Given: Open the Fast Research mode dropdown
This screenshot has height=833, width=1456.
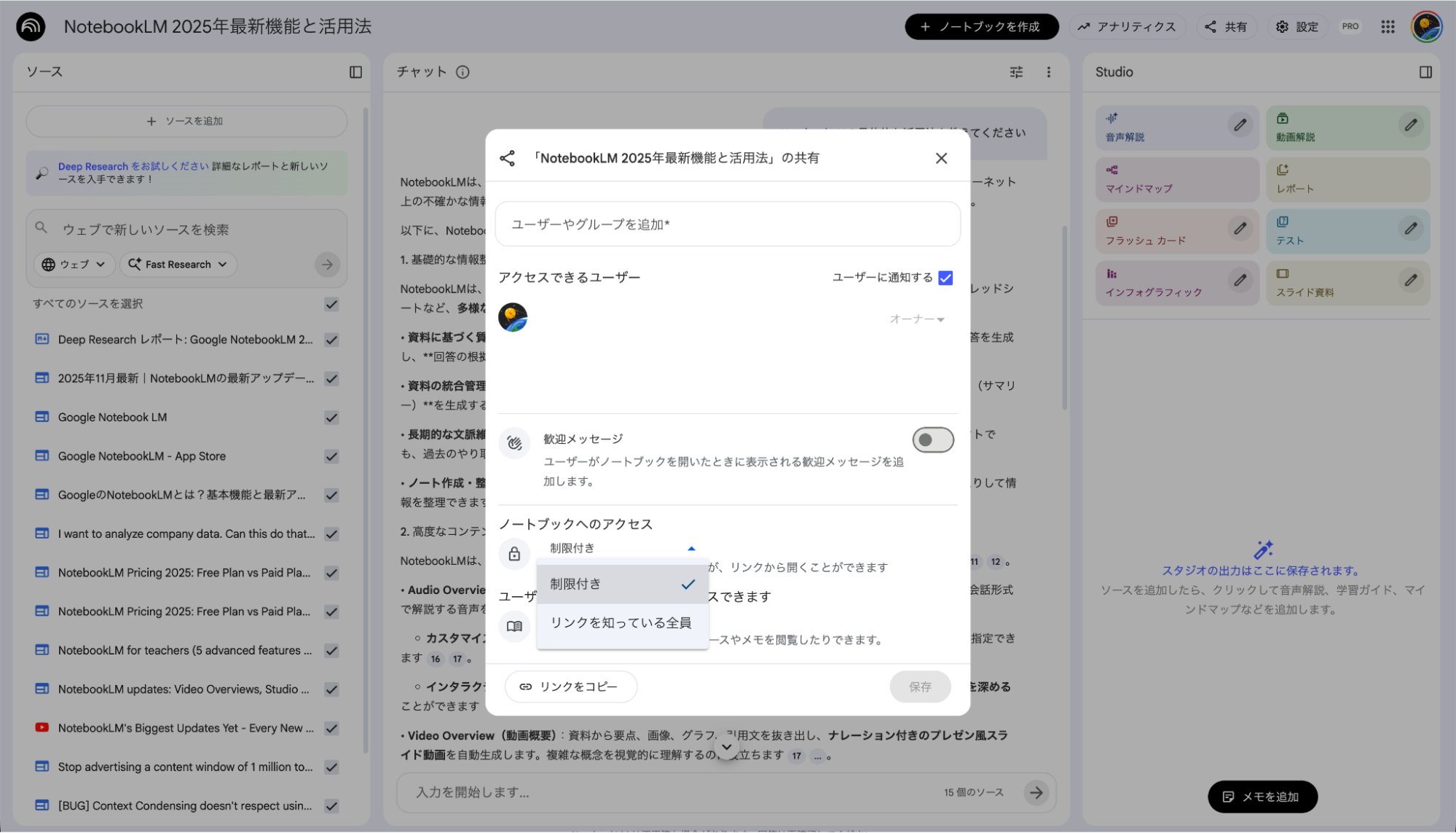Looking at the screenshot, I should 178,264.
